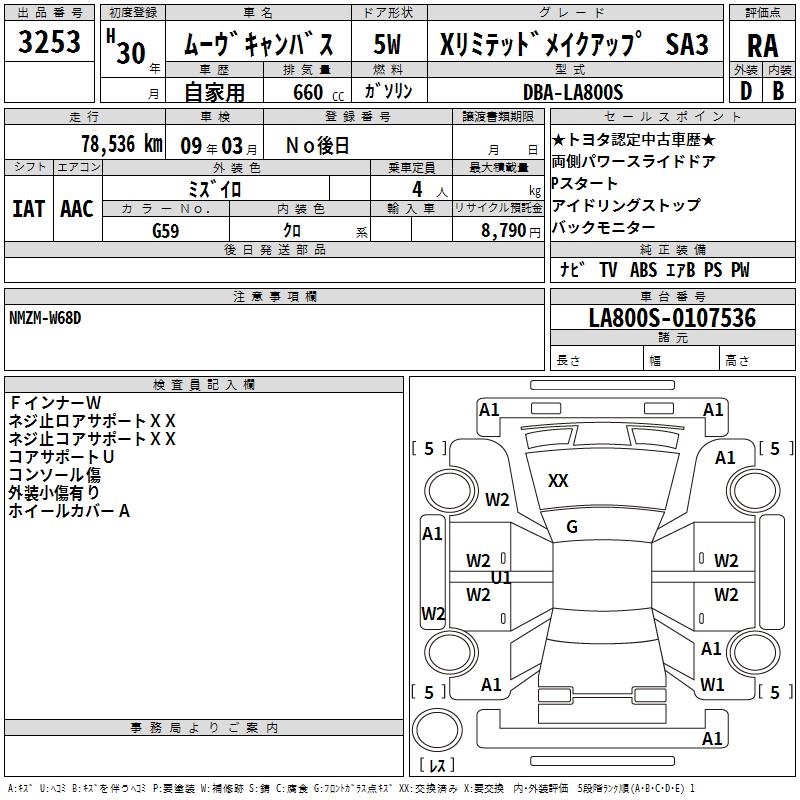Select the exterior color ミズイロ

coord(214,189)
